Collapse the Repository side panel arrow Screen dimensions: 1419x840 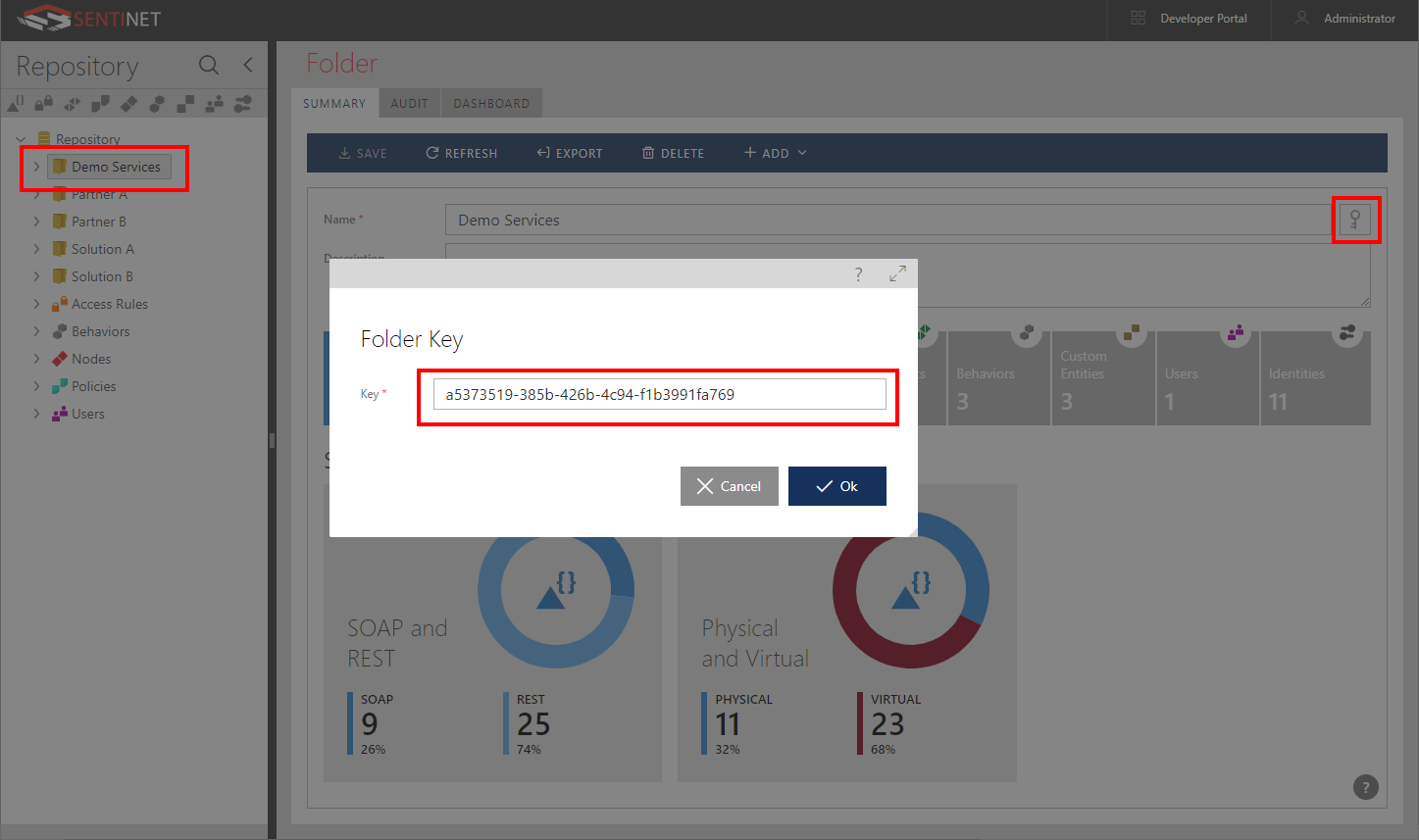coord(248,66)
